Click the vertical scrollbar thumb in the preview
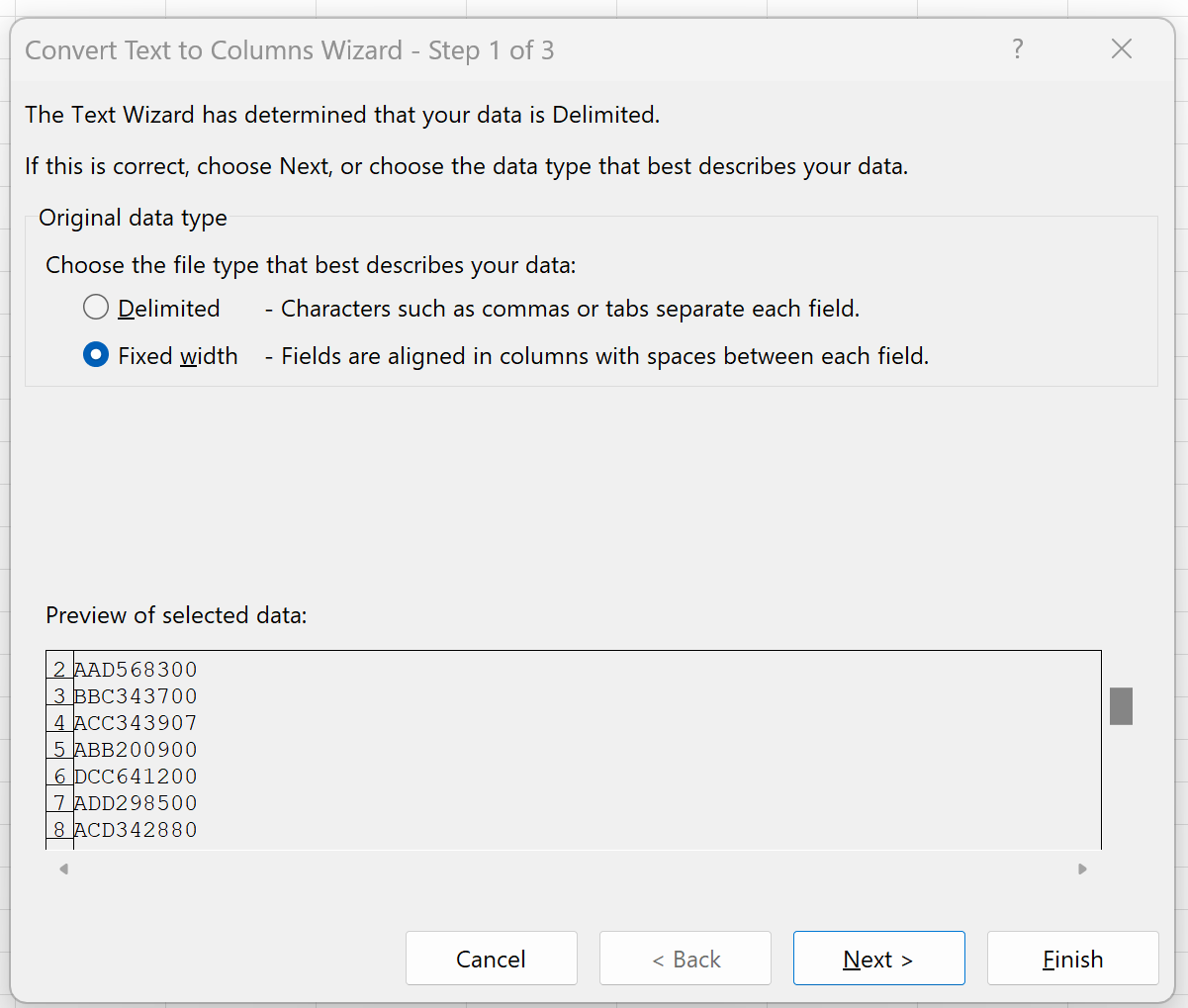Image resolution: width=1188 pixels, height=1008 pixels. pos(1121,705)
